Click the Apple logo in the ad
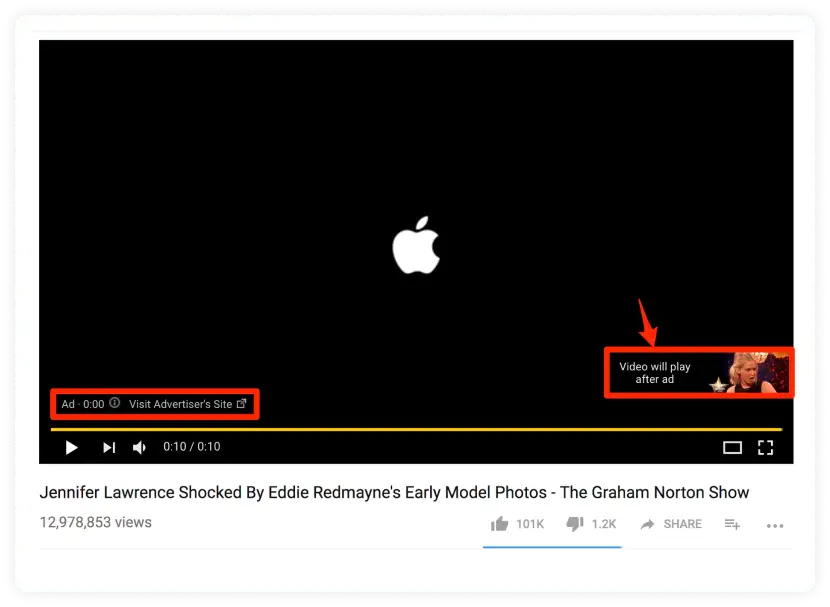 (416, 245)
